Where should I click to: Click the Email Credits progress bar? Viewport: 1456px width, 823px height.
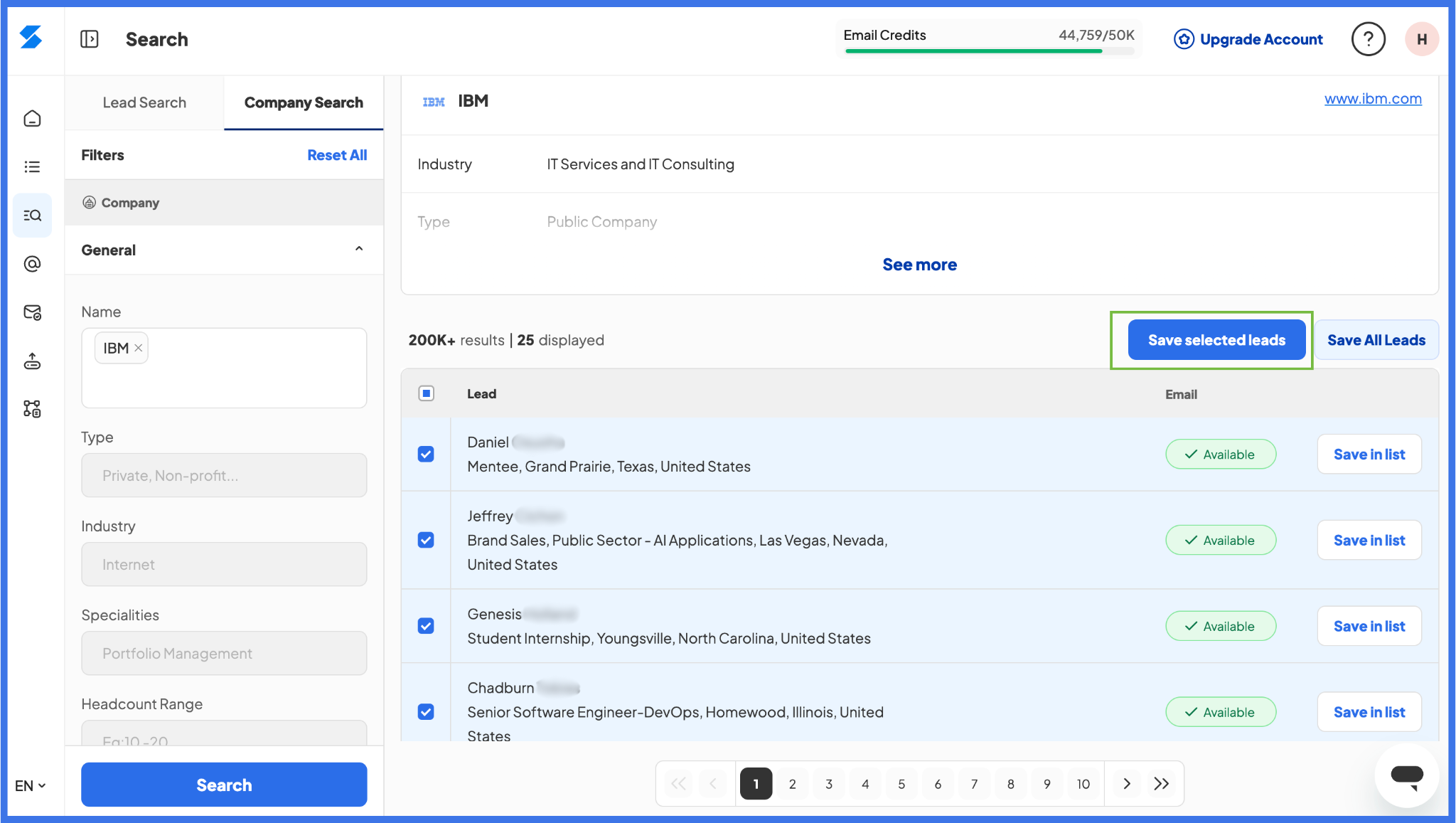tap(989, 51)
